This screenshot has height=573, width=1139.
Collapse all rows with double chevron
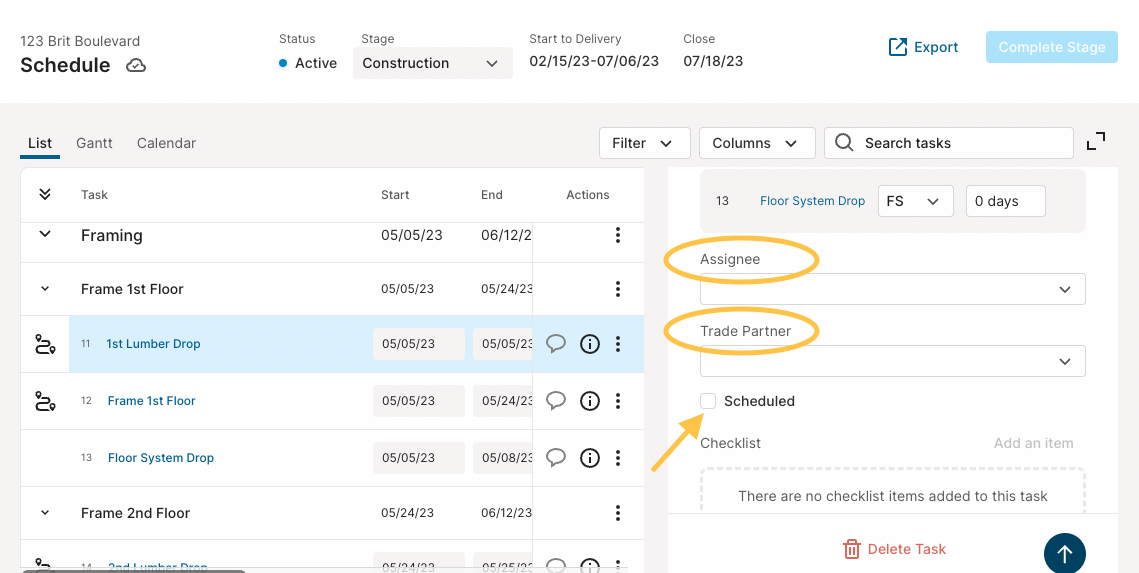pyautogui.click(x=44, y=194)
